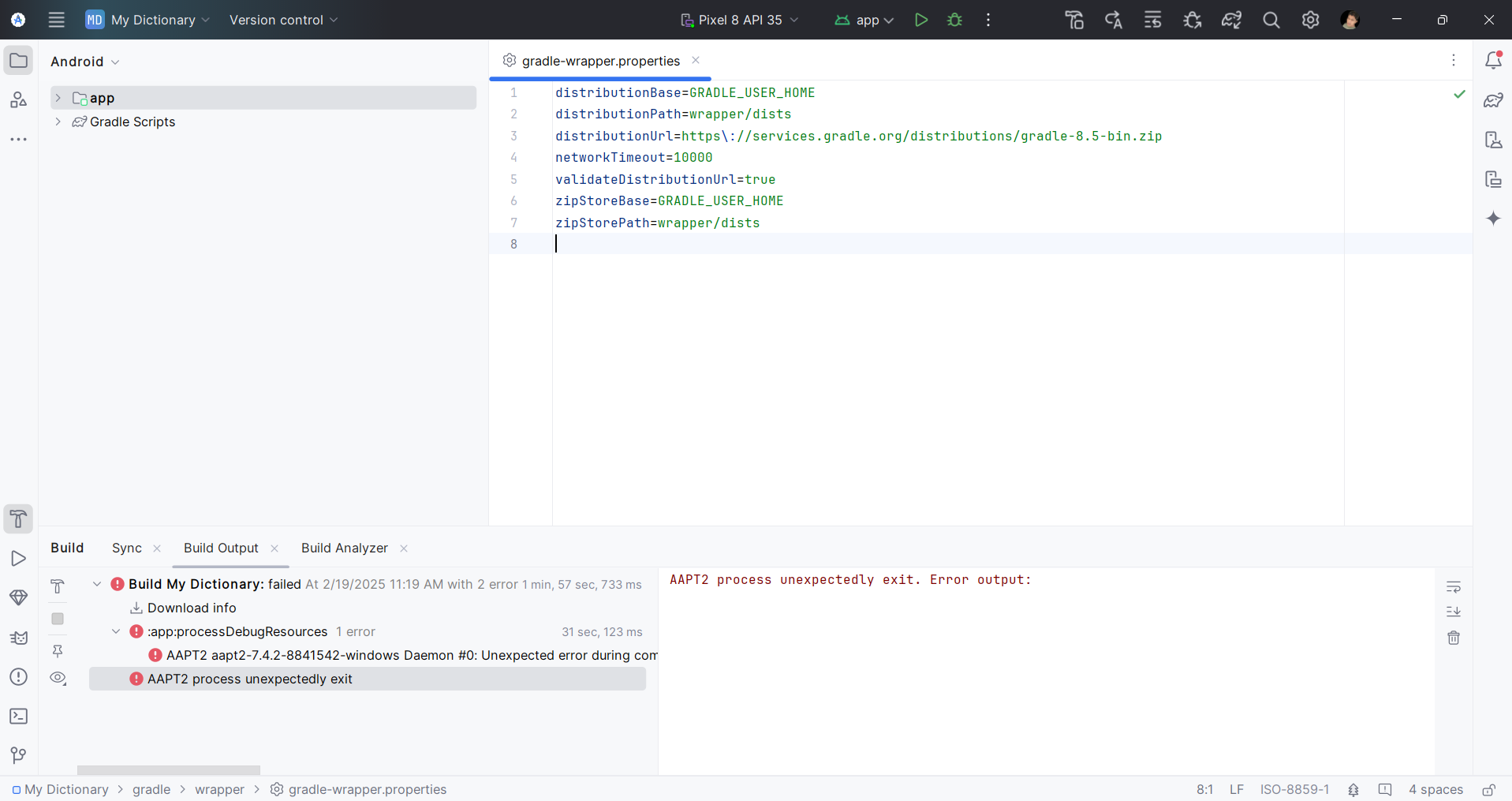The image size is (1512, 801).
Task: Open Search Everywhere magnifier
Action: [1271, 20]
